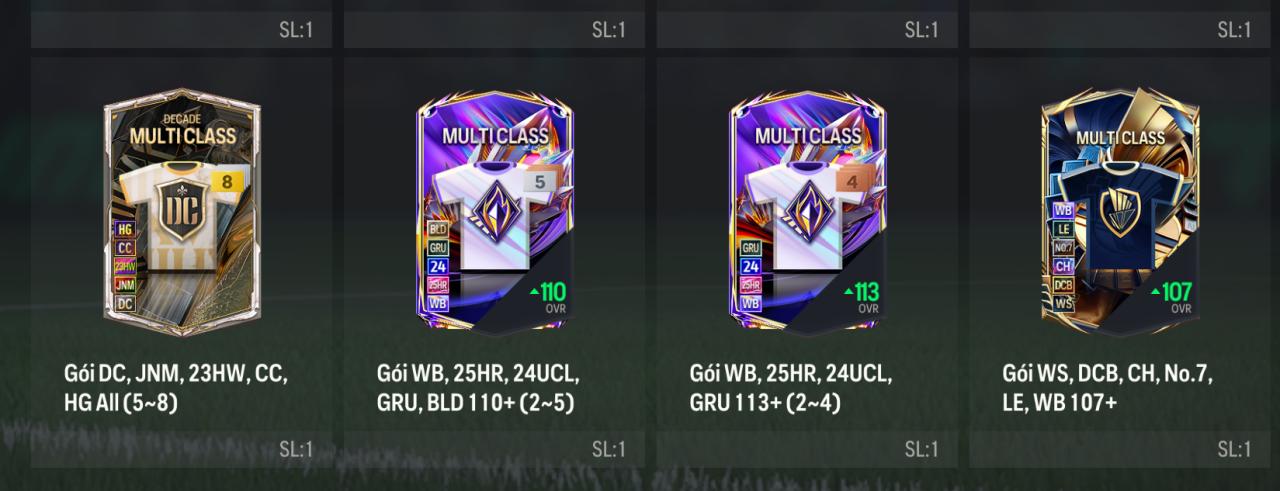Click the yellow 8 badge on DC card
The width and height of the screenshot is (1280, 491).
[x=225, y=182]
